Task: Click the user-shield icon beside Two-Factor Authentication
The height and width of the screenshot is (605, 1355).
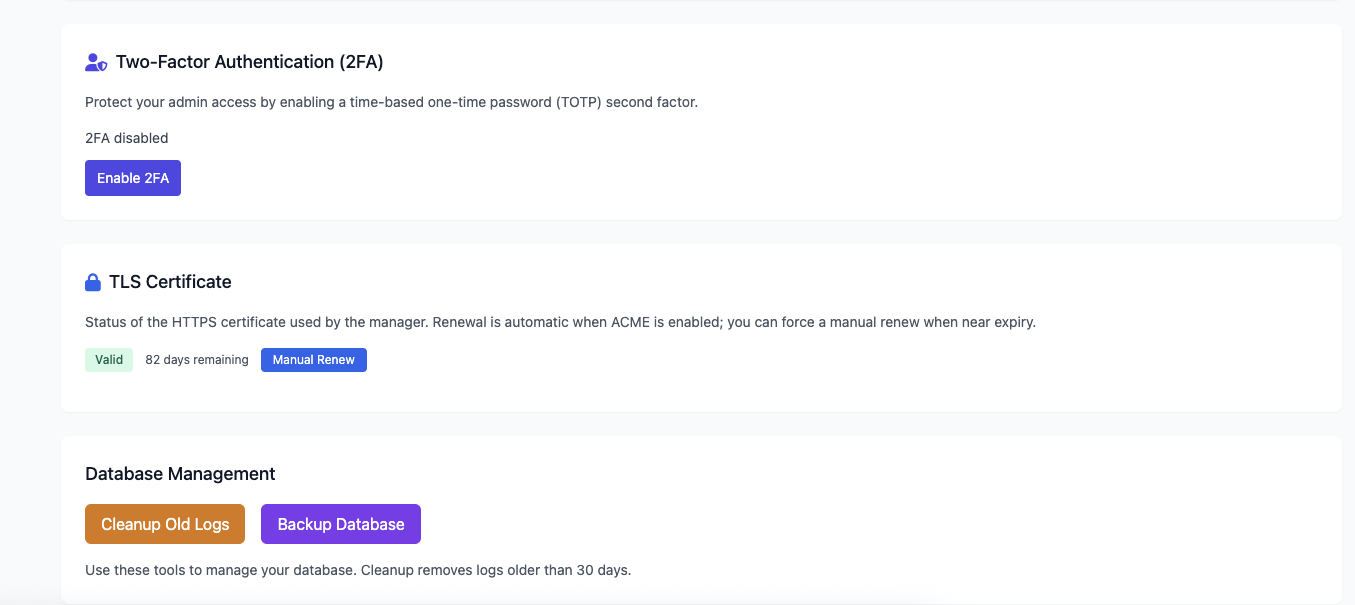Action: 96,62
